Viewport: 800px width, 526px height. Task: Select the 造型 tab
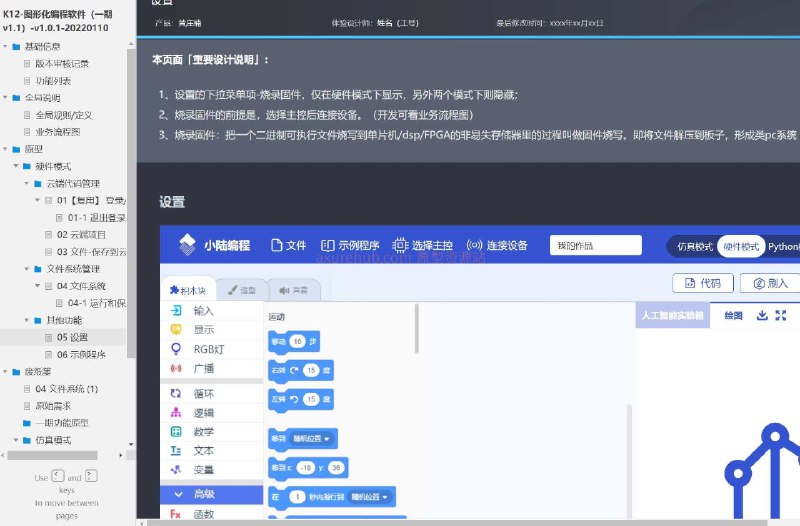(241, 290)
